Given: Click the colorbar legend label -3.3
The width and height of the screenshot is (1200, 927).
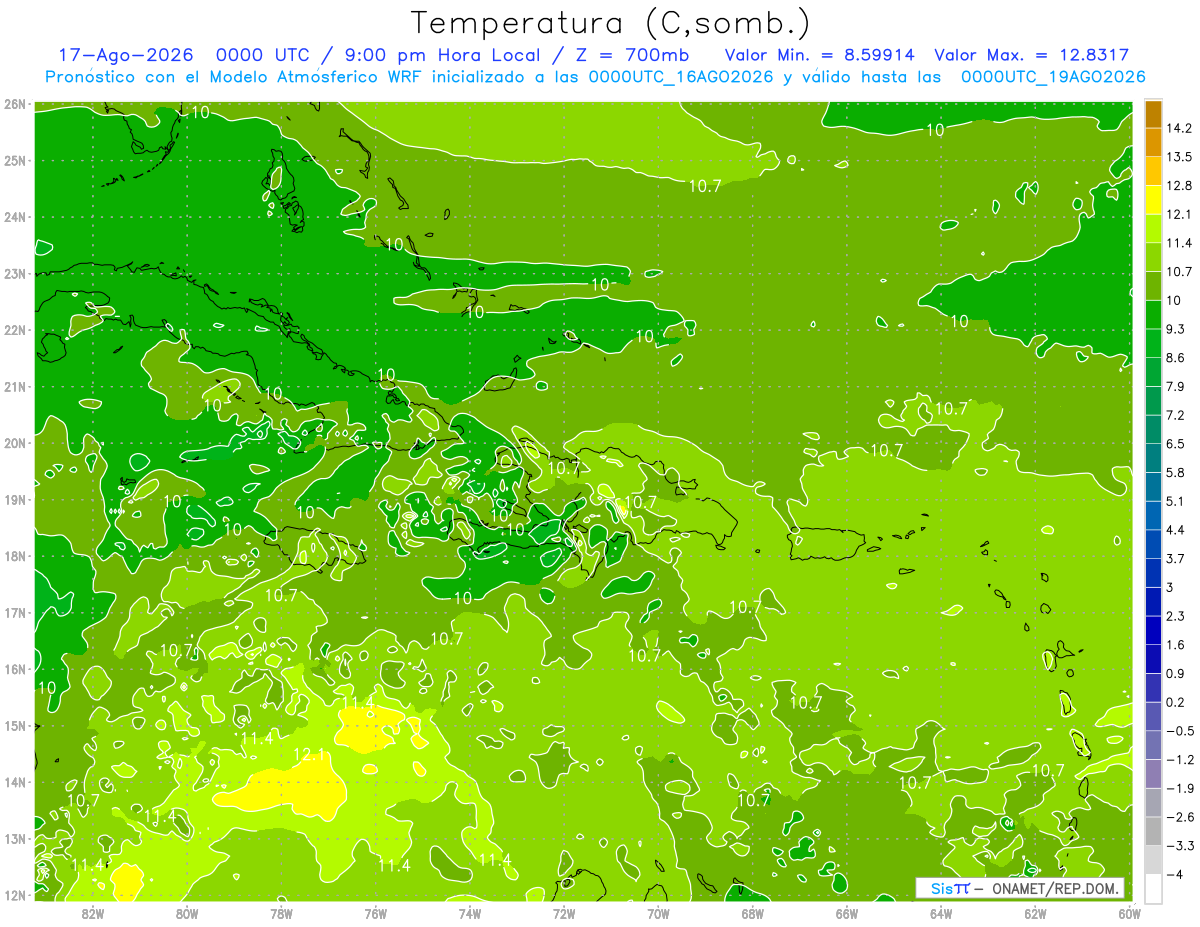Looking at the screenshot, I should (1180, 846).
